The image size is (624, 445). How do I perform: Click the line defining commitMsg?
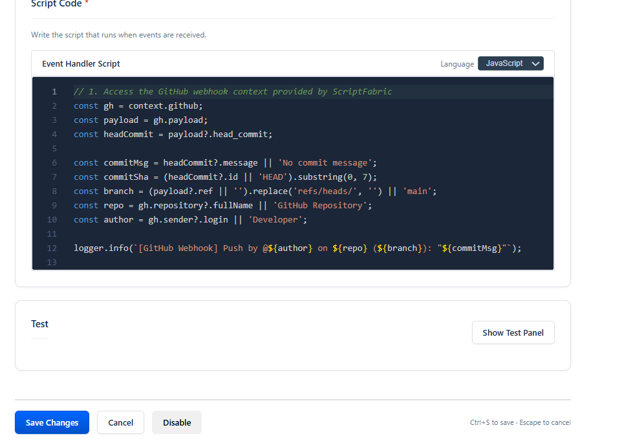point(225,163)
